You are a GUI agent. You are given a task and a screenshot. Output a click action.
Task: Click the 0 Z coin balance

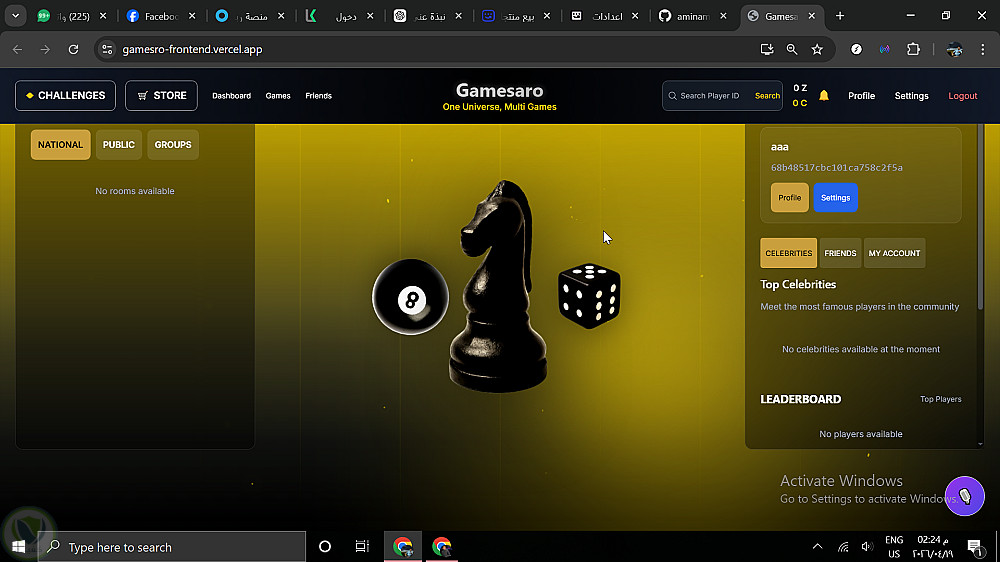tap(800, 88)
